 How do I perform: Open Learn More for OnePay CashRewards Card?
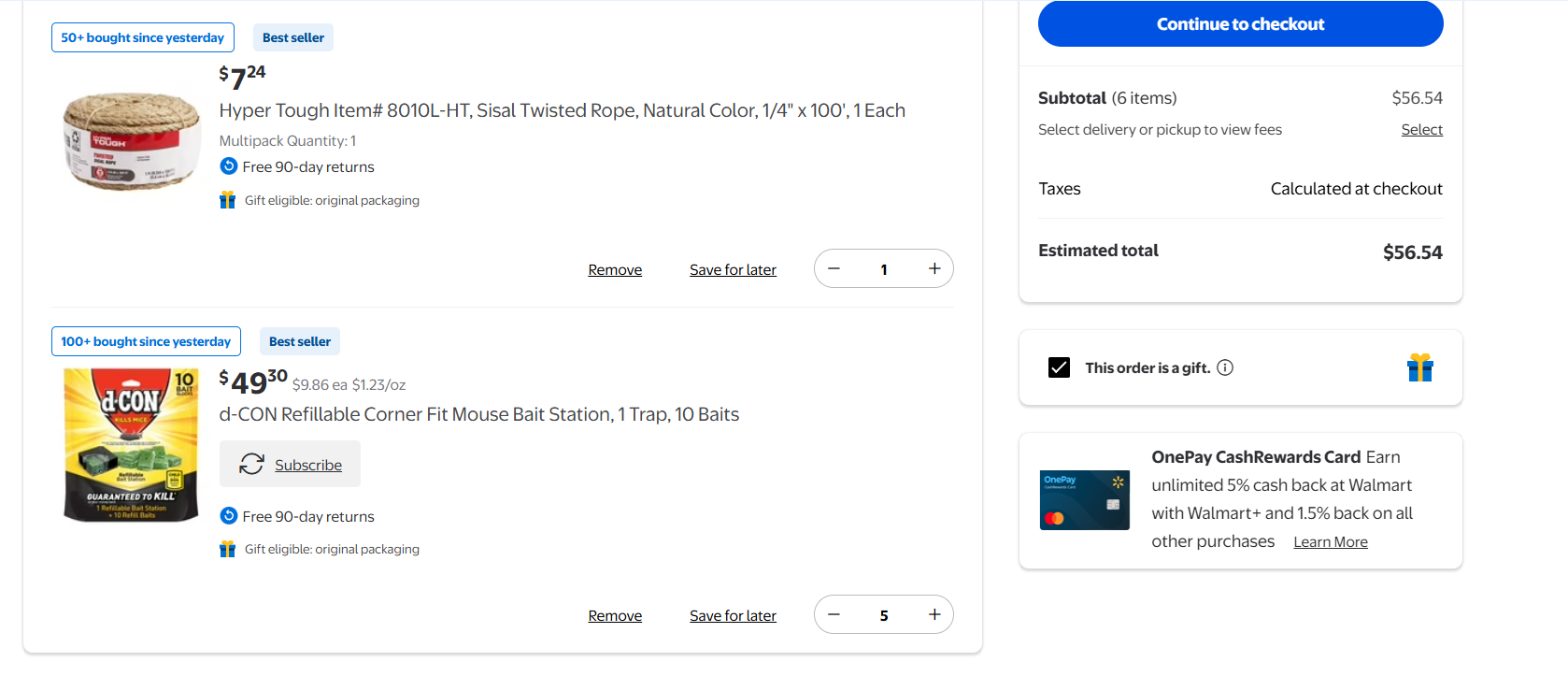(x=1331, y=542)
